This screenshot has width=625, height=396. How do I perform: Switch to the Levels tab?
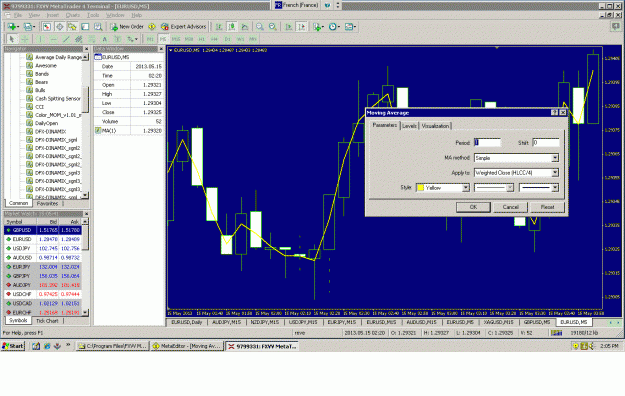[409, 126]
